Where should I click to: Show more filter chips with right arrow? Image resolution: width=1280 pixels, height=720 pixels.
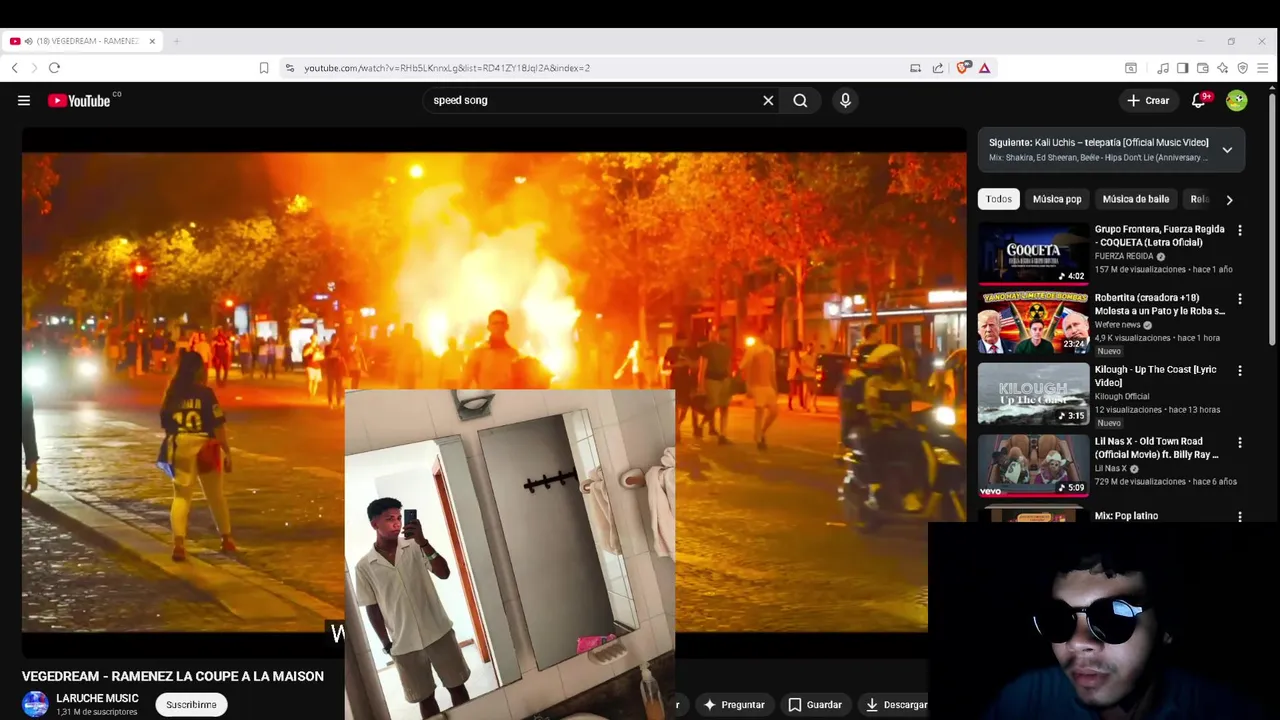tap(1229, 199)
